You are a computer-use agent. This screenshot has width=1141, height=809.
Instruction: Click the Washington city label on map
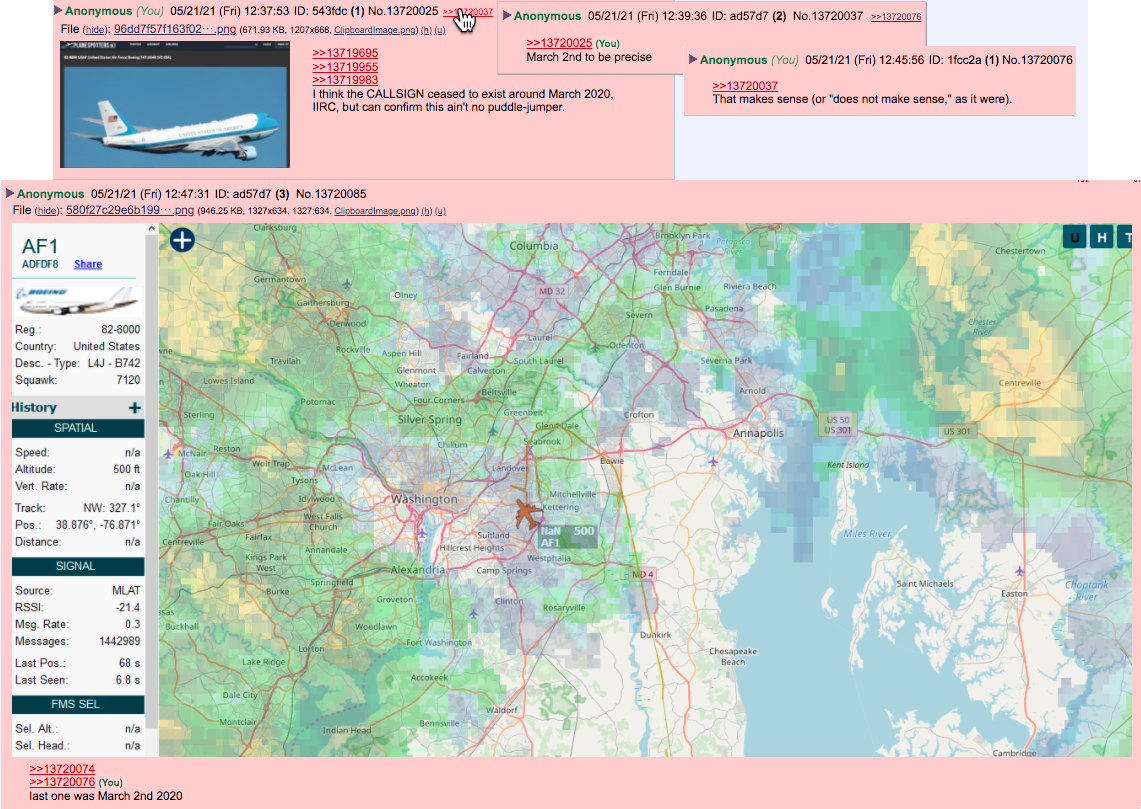pos(424,499)
